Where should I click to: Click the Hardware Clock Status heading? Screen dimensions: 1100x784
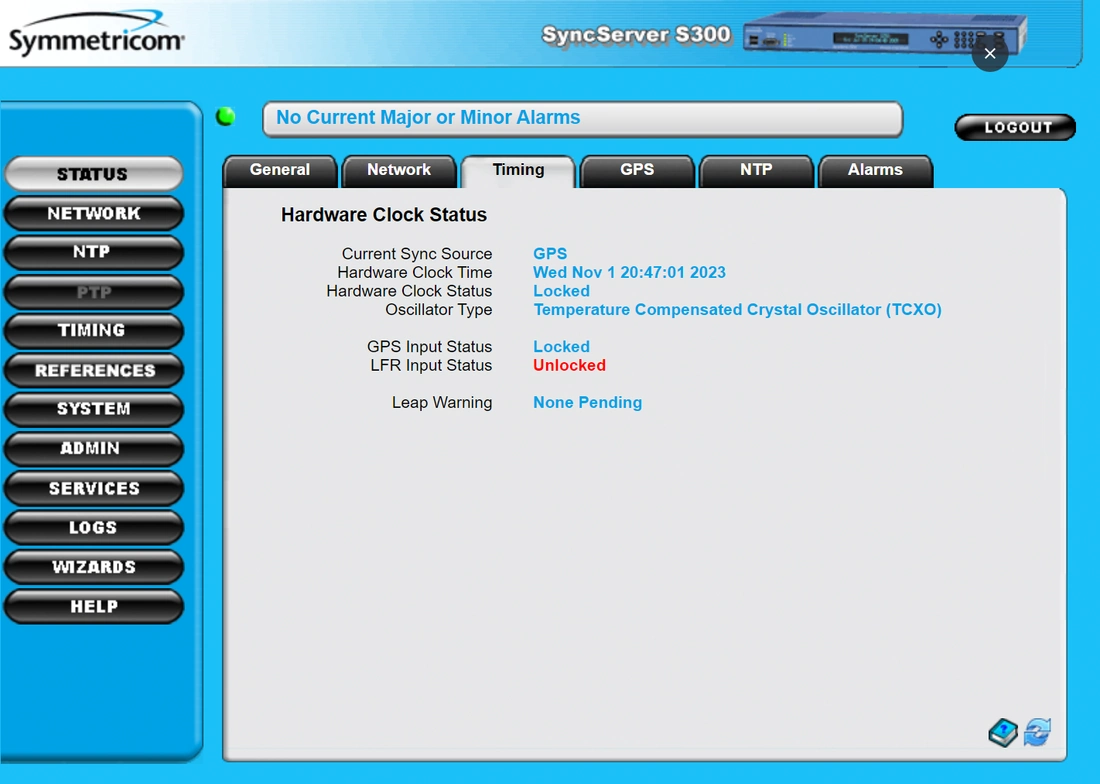pyautogui.click(x=384, y=215)
